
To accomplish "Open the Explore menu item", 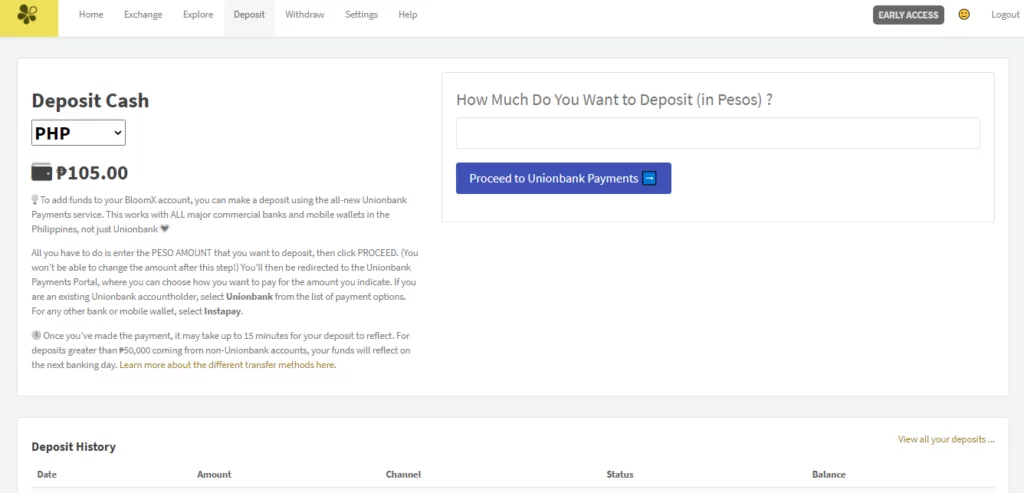I will click(x=198, y=14).
